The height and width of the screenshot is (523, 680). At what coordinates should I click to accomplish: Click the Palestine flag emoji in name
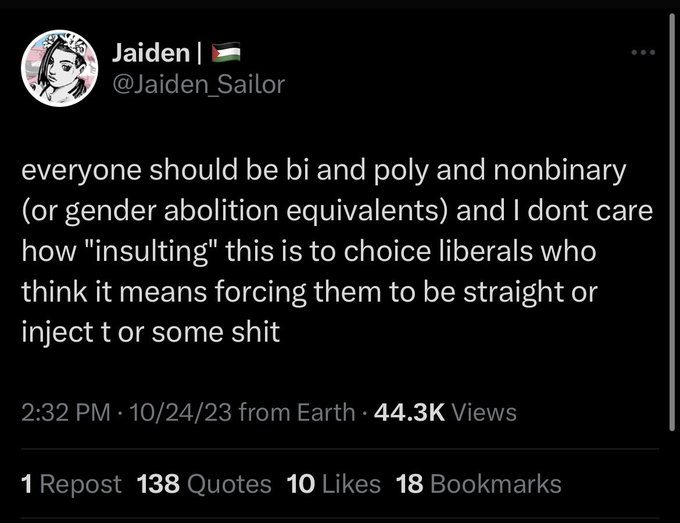[x=226, y=52]
